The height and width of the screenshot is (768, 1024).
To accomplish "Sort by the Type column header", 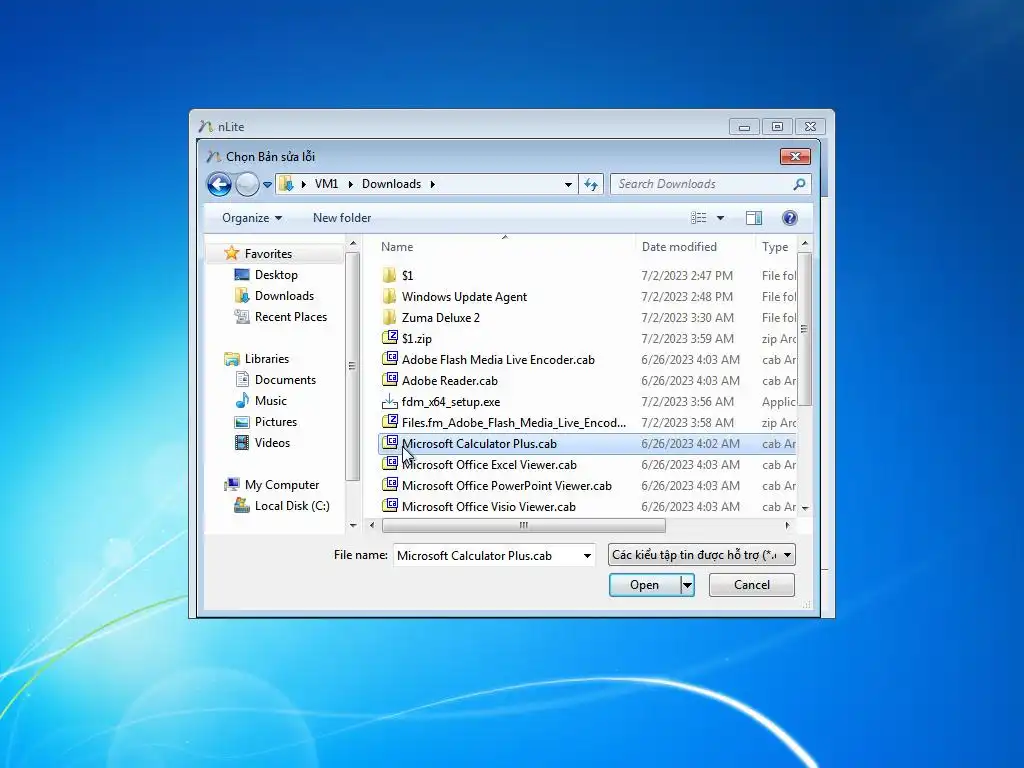I will 776,247.
